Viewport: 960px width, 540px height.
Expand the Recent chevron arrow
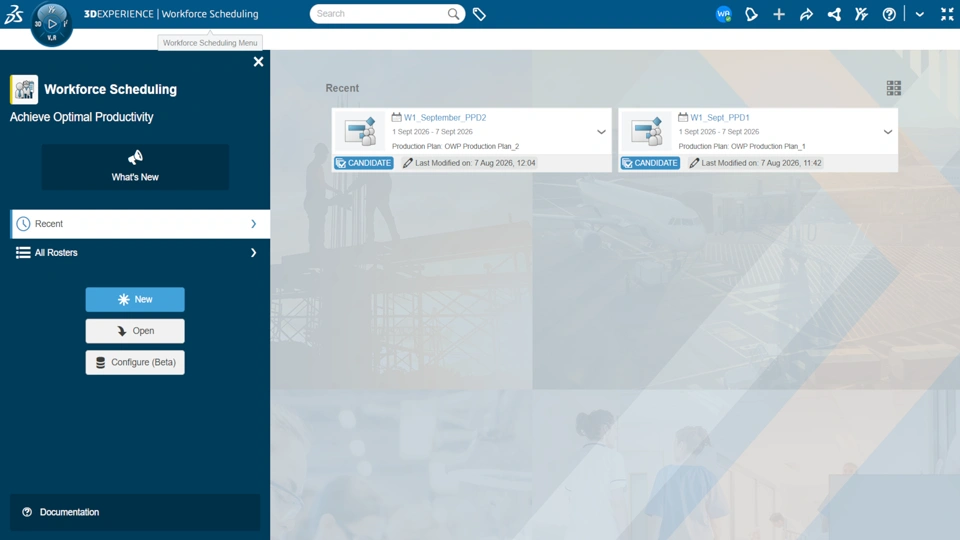(253, 224)
